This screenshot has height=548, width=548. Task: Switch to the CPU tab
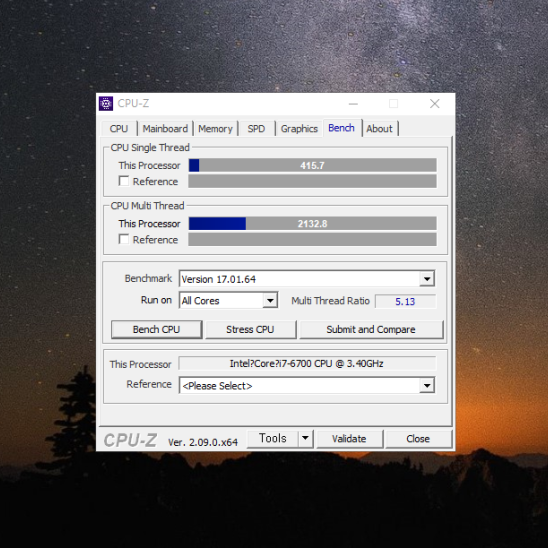click(x=119, y=129)
